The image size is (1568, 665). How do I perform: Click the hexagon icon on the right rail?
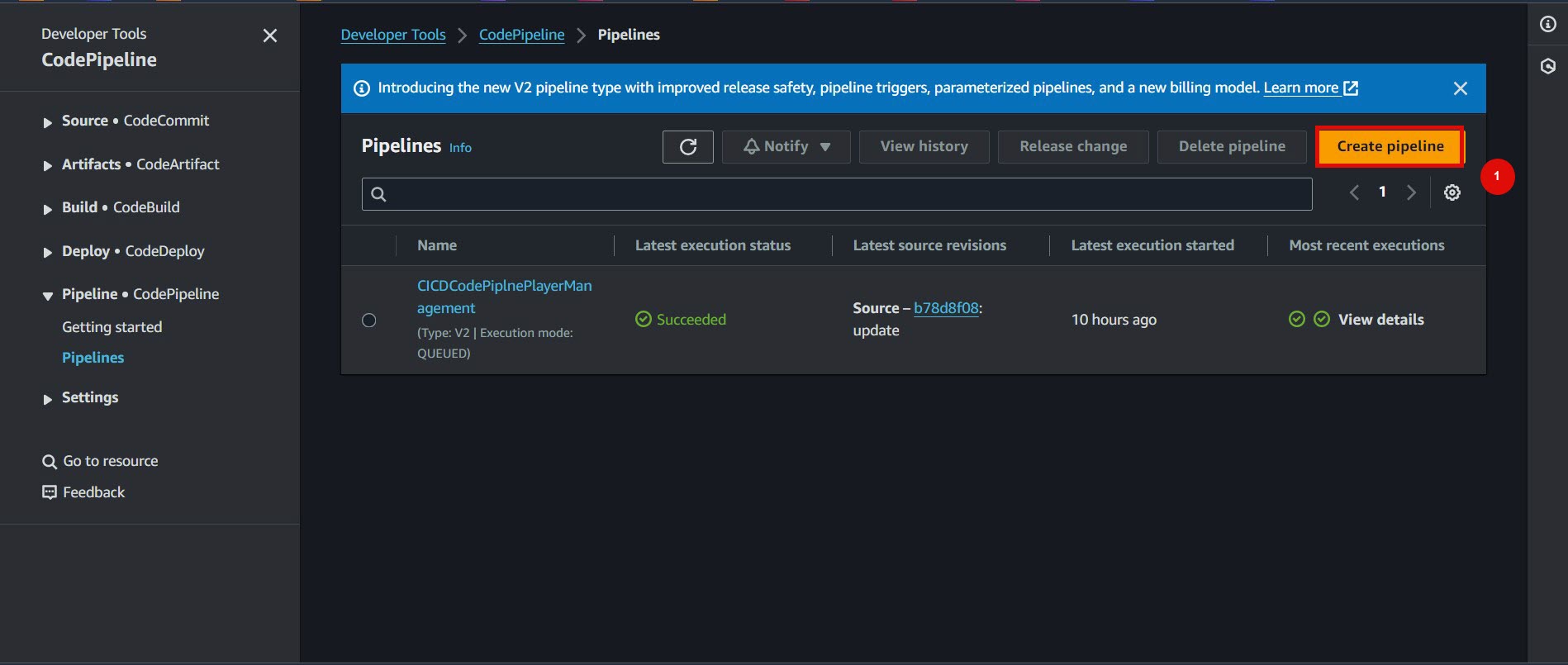(1548, 66)
